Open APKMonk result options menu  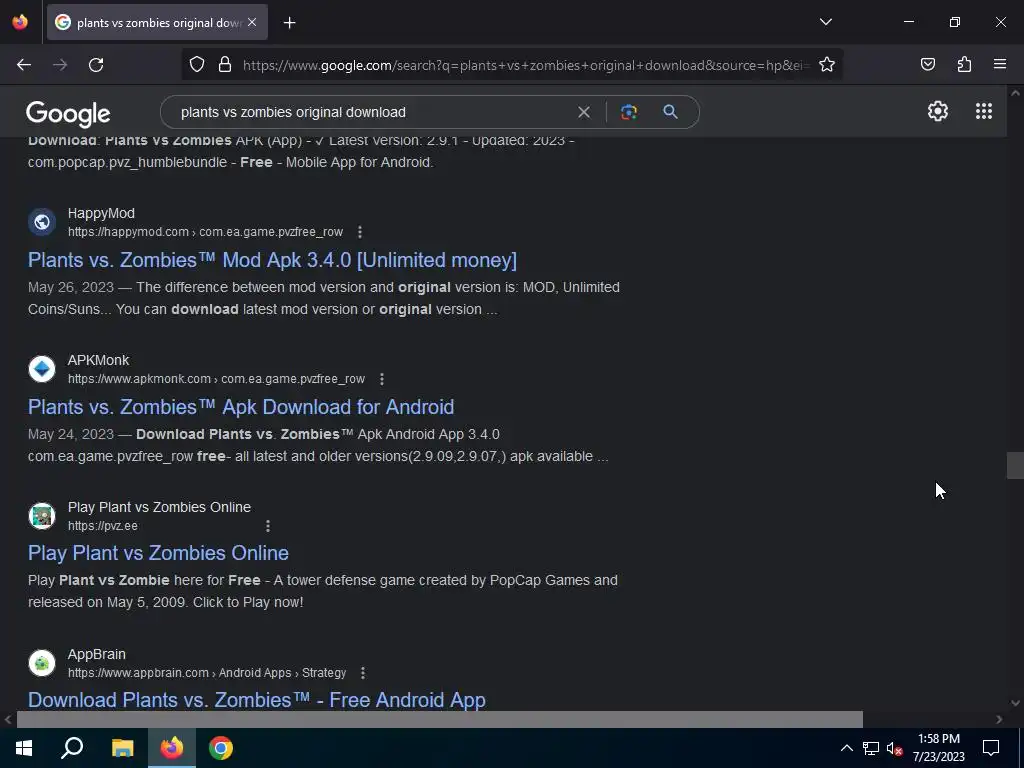[382, 379]
